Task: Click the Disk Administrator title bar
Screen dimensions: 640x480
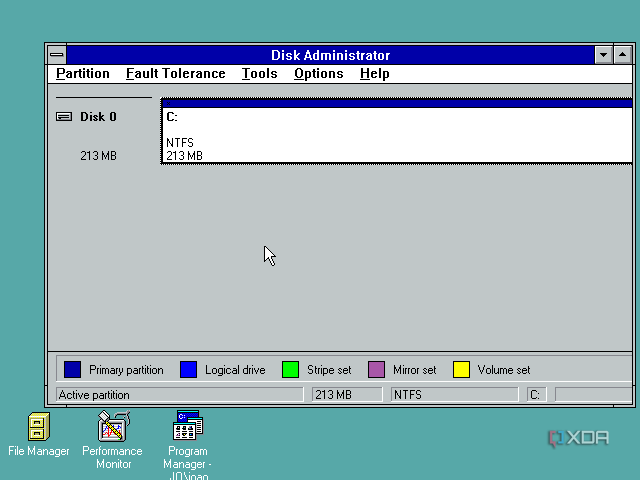Action: (x=330, y=55)
